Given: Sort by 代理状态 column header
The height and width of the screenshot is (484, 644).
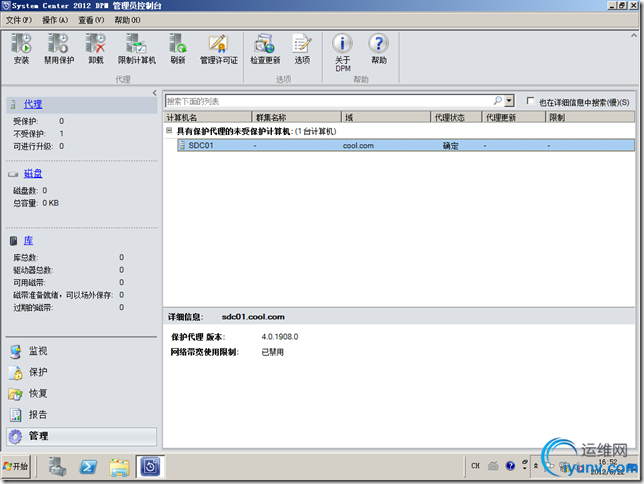Looking at the screenshot, I should click(456, 118).
